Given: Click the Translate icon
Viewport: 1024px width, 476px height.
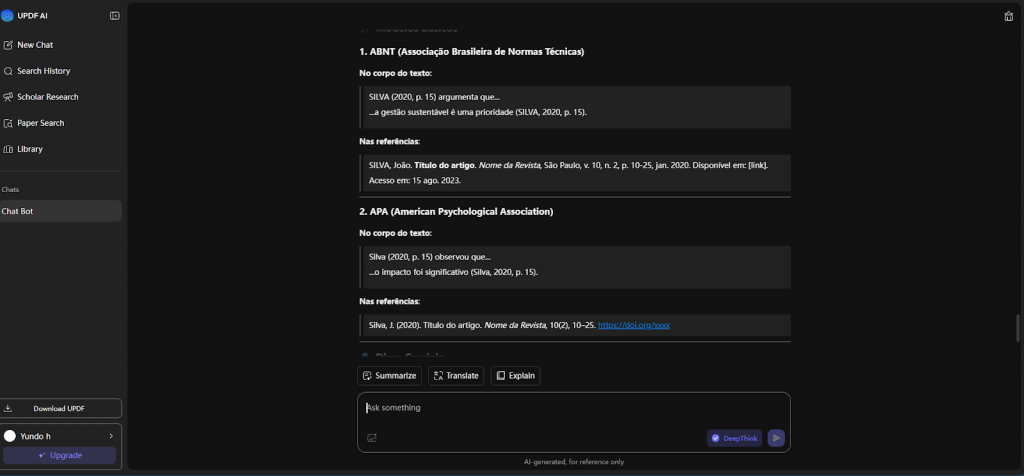Looking at the screenshot, I should click(438, 376).
